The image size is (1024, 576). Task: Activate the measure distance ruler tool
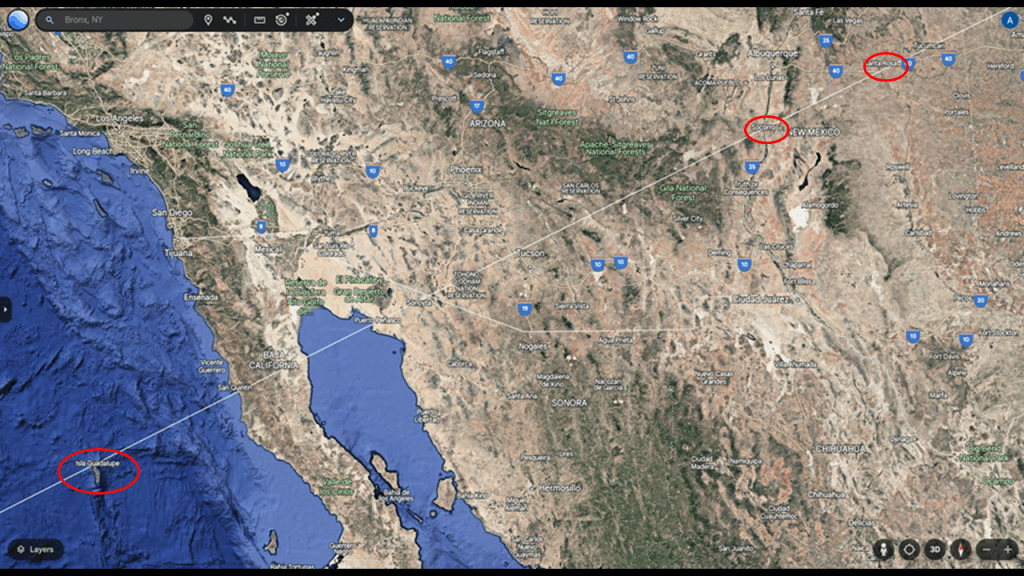259,20
